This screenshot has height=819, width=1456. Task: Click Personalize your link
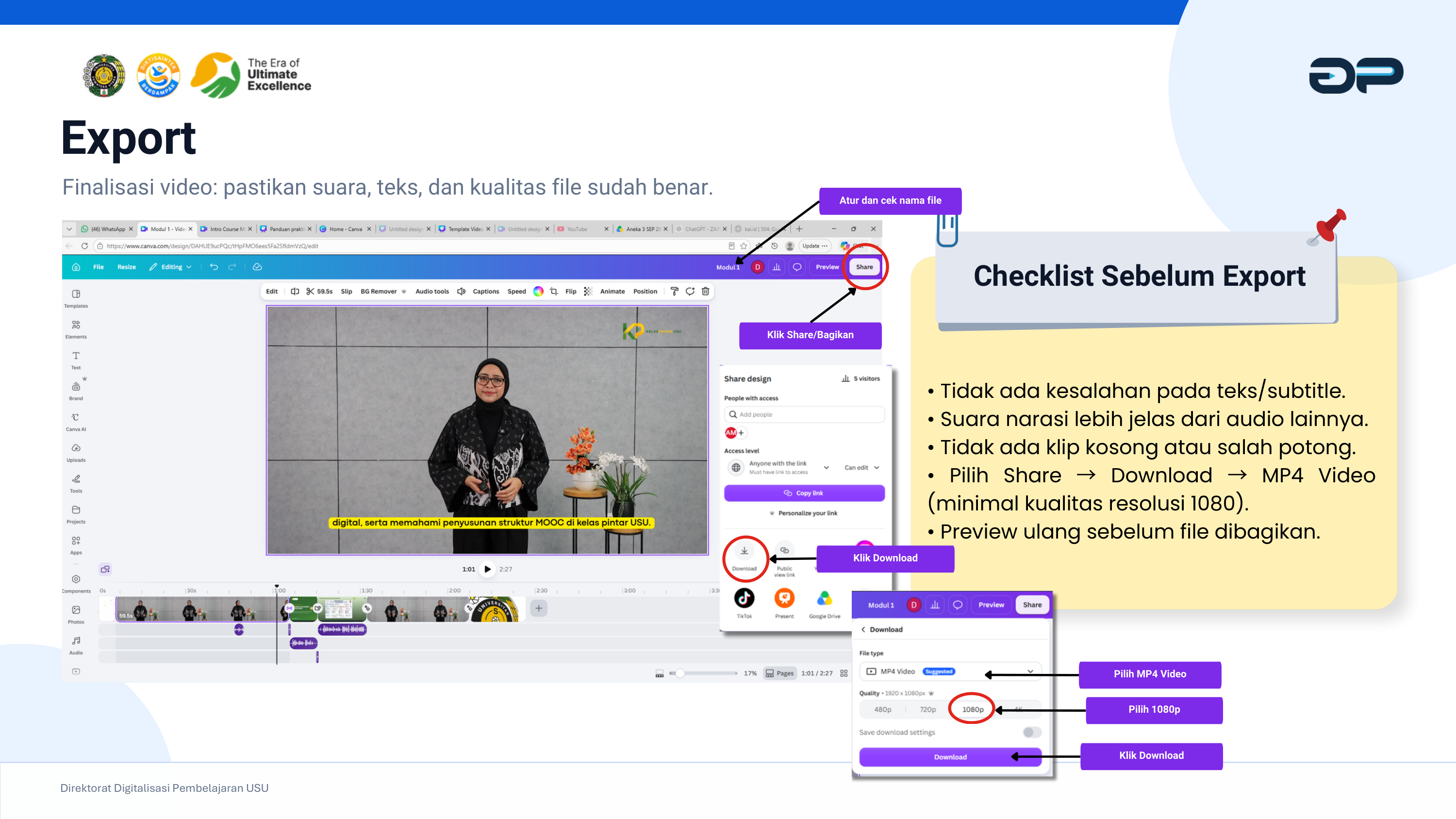click(x=803, y=513)
